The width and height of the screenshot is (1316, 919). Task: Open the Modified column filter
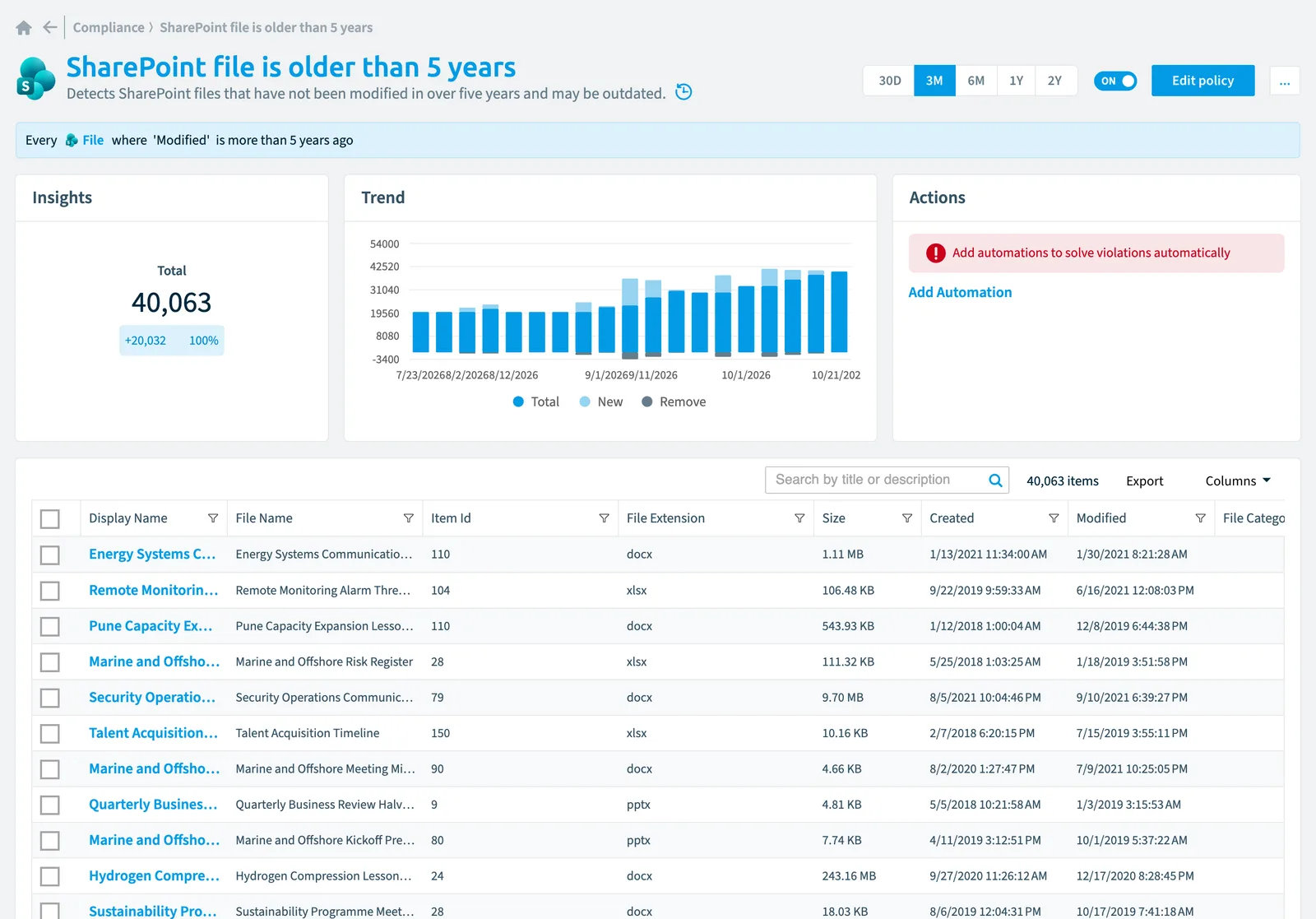1200,518
